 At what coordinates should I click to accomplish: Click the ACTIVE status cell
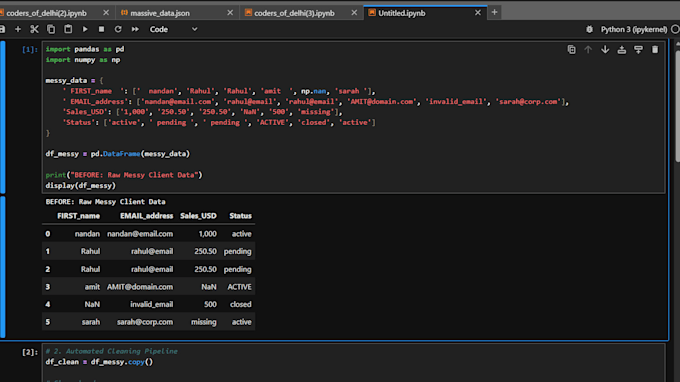click(x=239, y=287)
